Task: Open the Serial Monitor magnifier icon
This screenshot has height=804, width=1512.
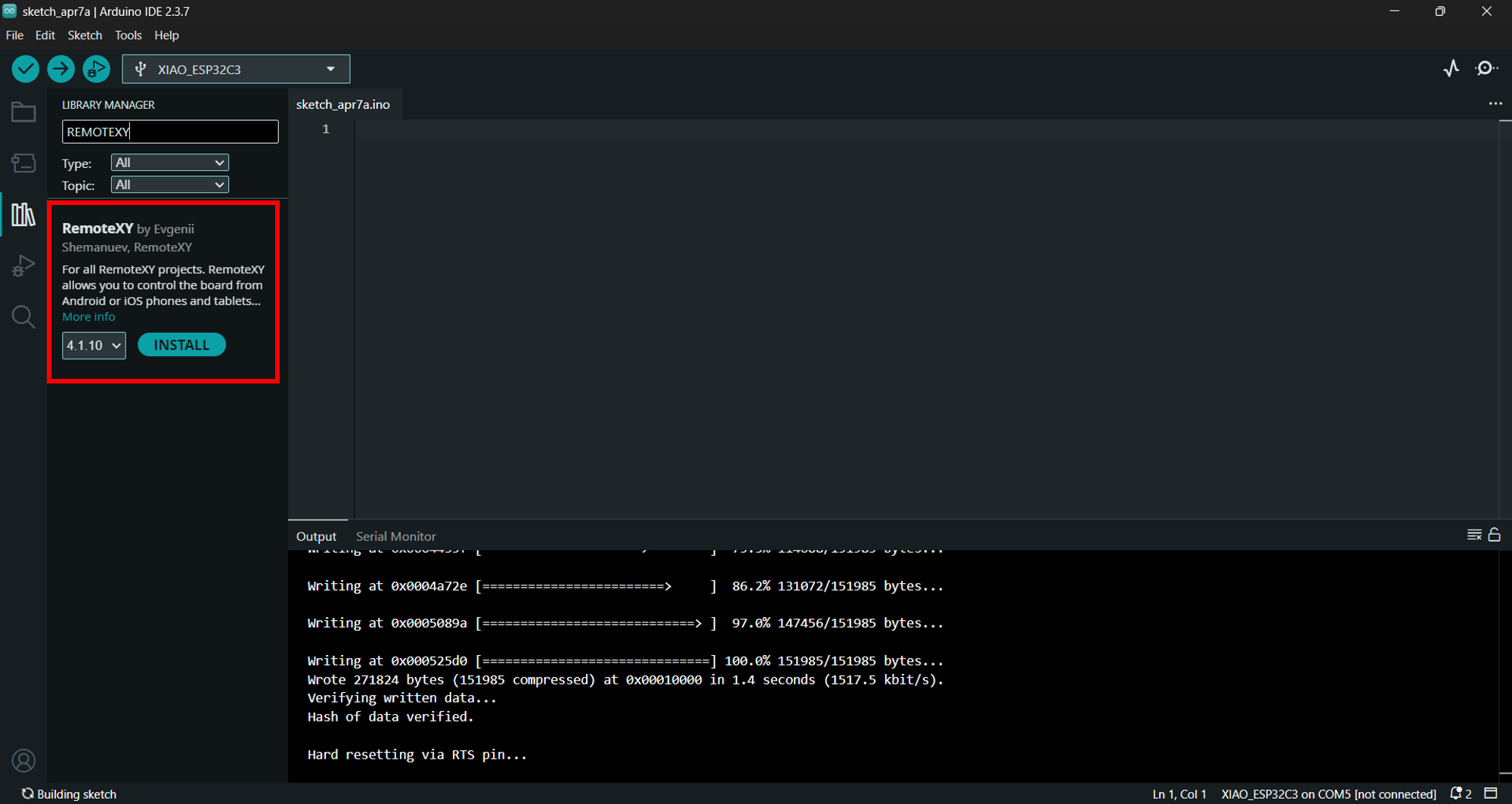Action: click(1486, 69)
